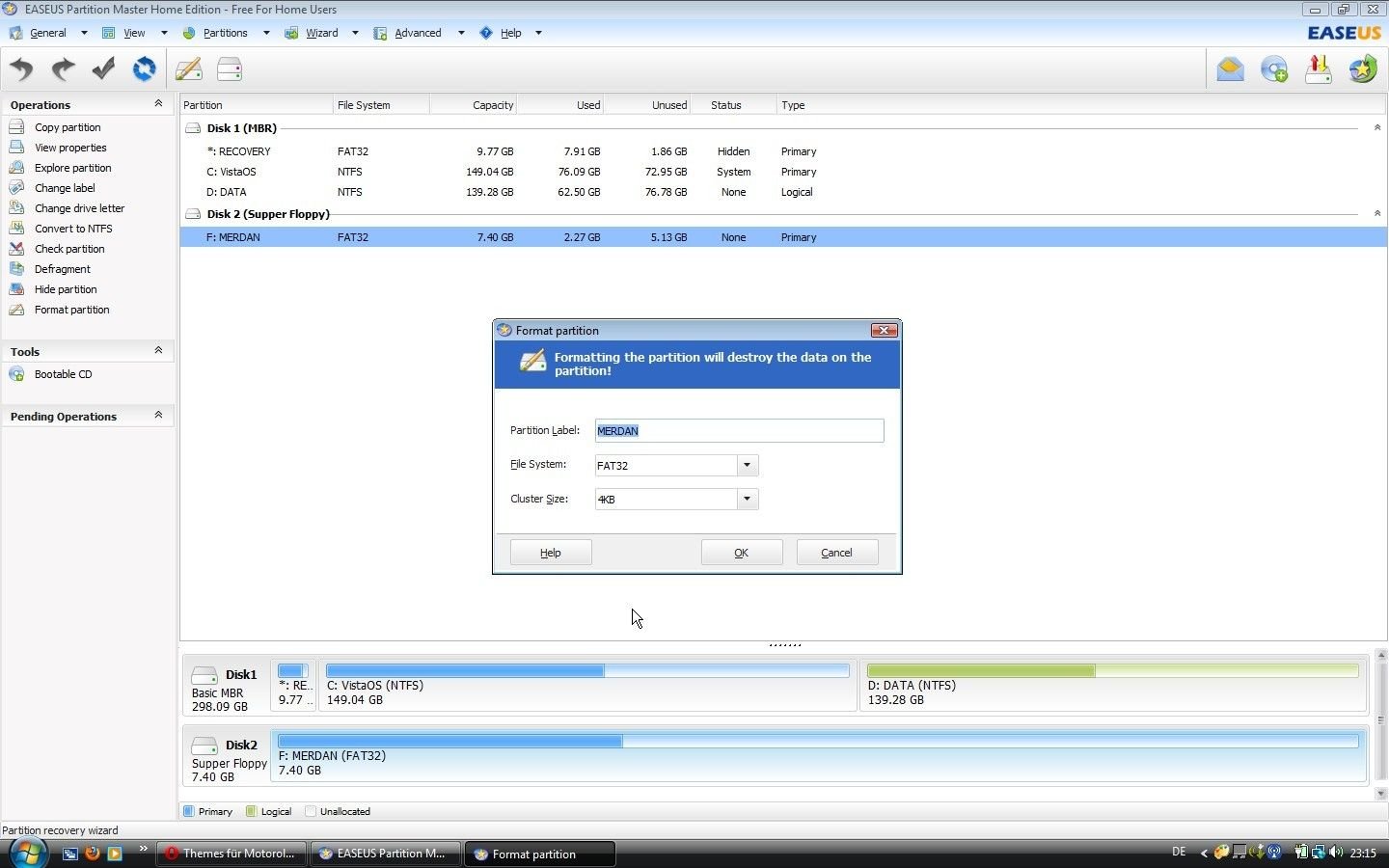Screen dimensions: 1389x868
Task: Click the Convert to NTFS icon
Action: tap(16, 228)
